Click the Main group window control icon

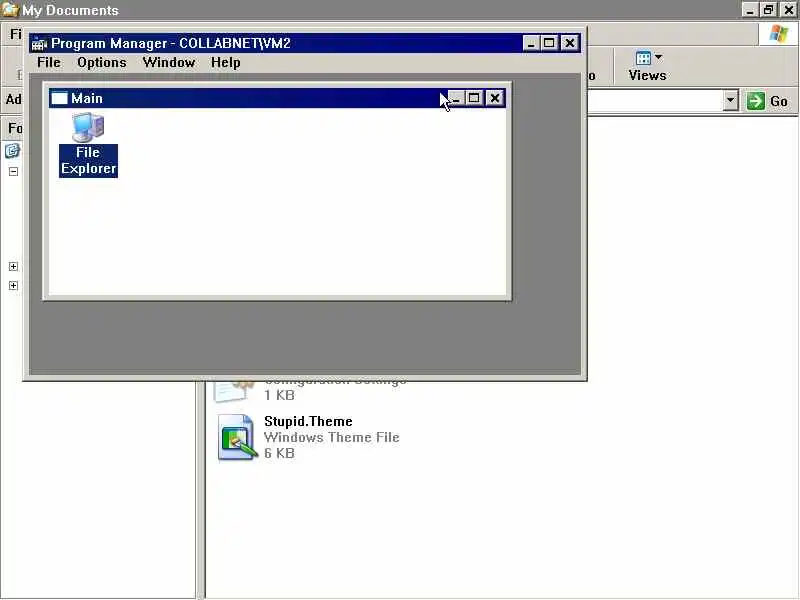point(59,98)
